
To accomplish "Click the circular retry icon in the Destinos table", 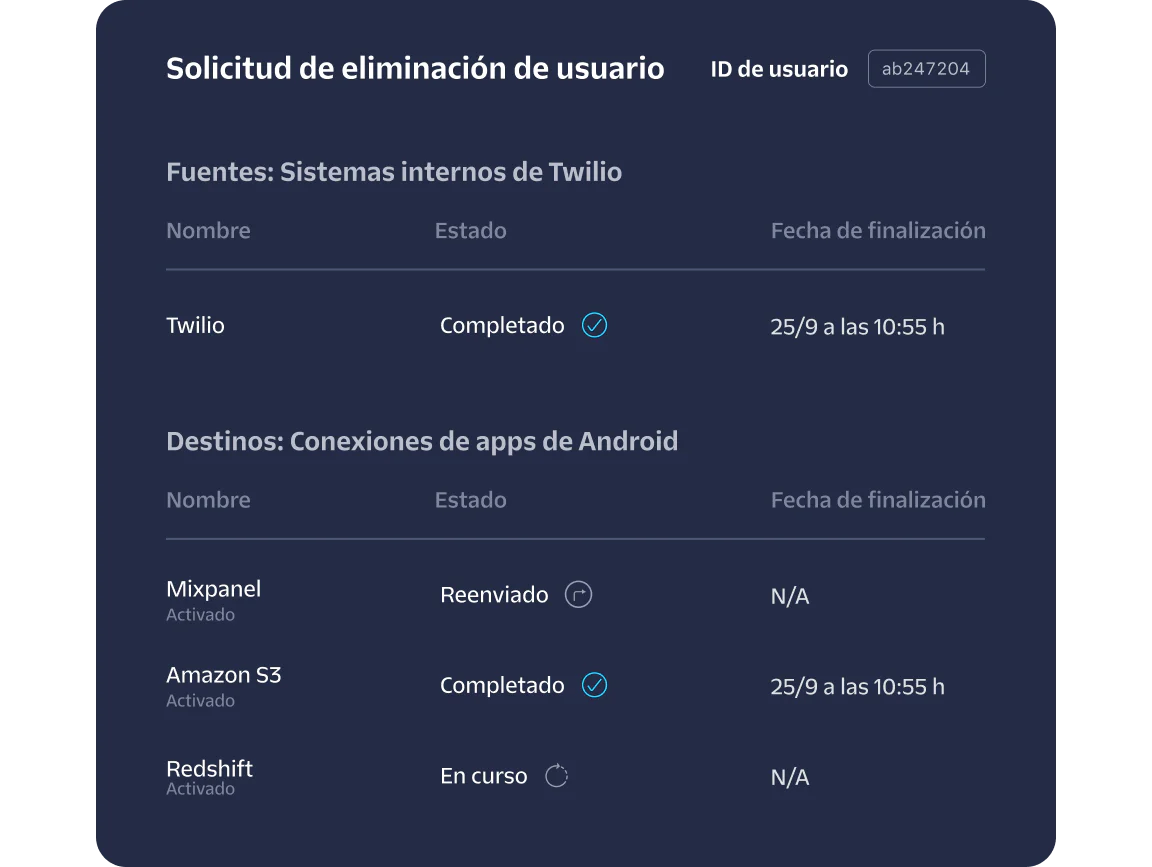I will [578, 594].
